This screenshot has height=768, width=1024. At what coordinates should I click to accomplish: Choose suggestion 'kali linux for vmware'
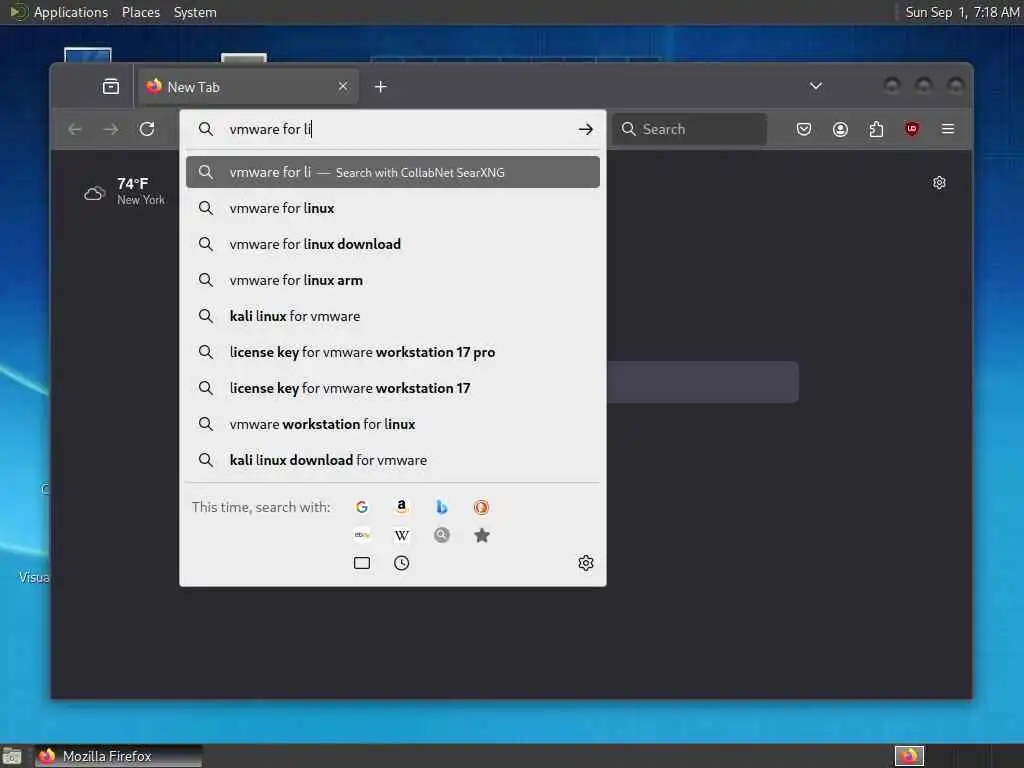pos(392,316)
